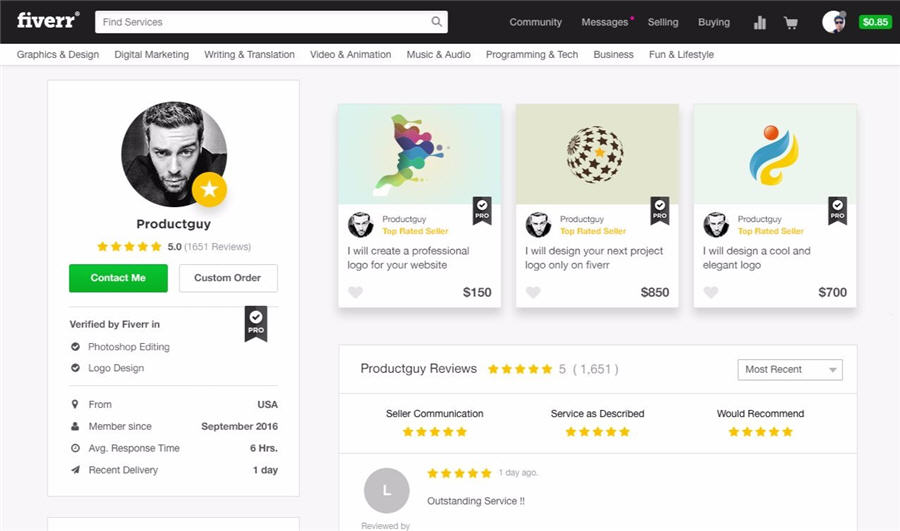The width and height of the screenshot is (900, 531).
Task: Click the Find Services search field
Action: point(271,22)
